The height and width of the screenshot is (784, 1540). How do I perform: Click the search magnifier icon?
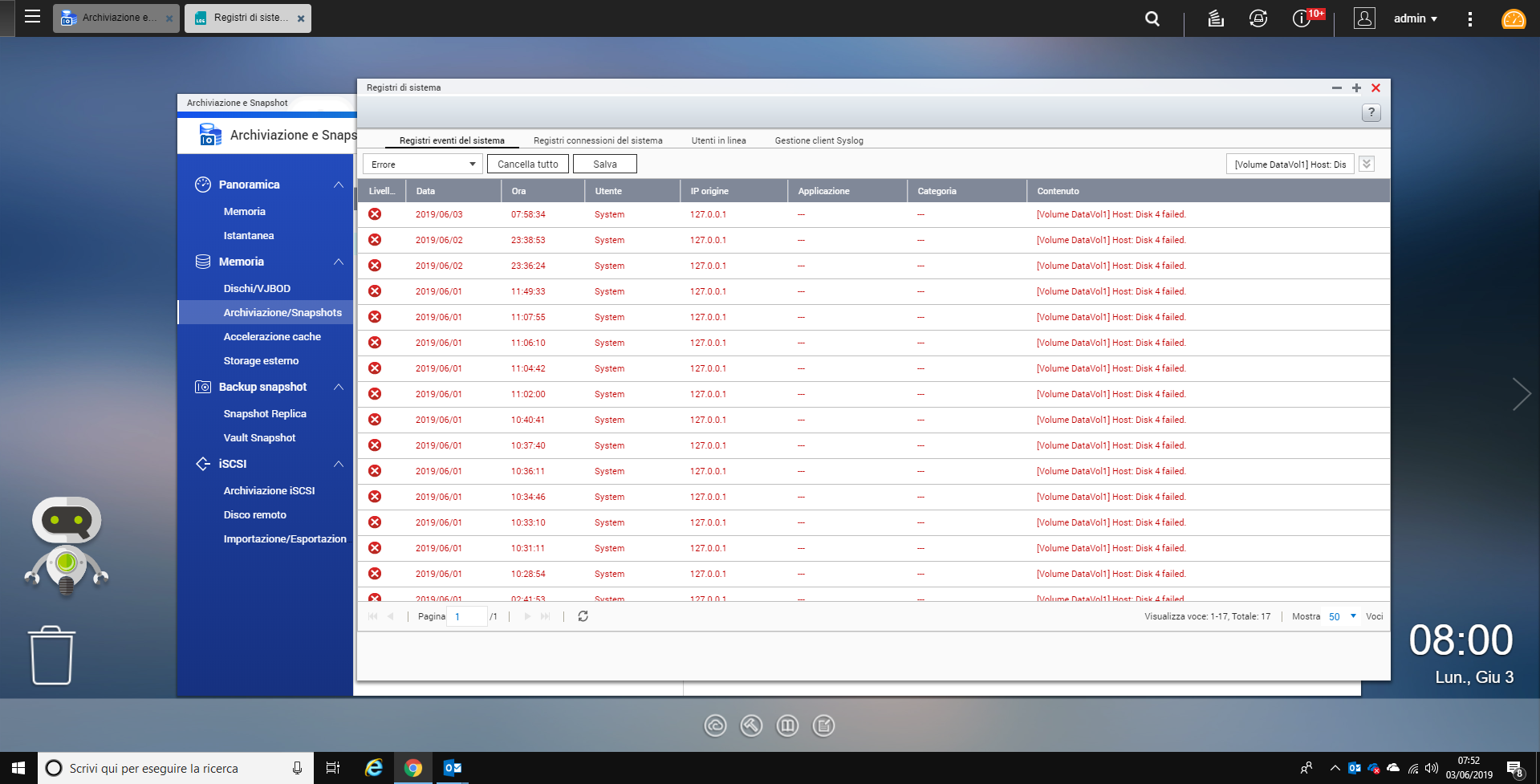coord(1152,18)
